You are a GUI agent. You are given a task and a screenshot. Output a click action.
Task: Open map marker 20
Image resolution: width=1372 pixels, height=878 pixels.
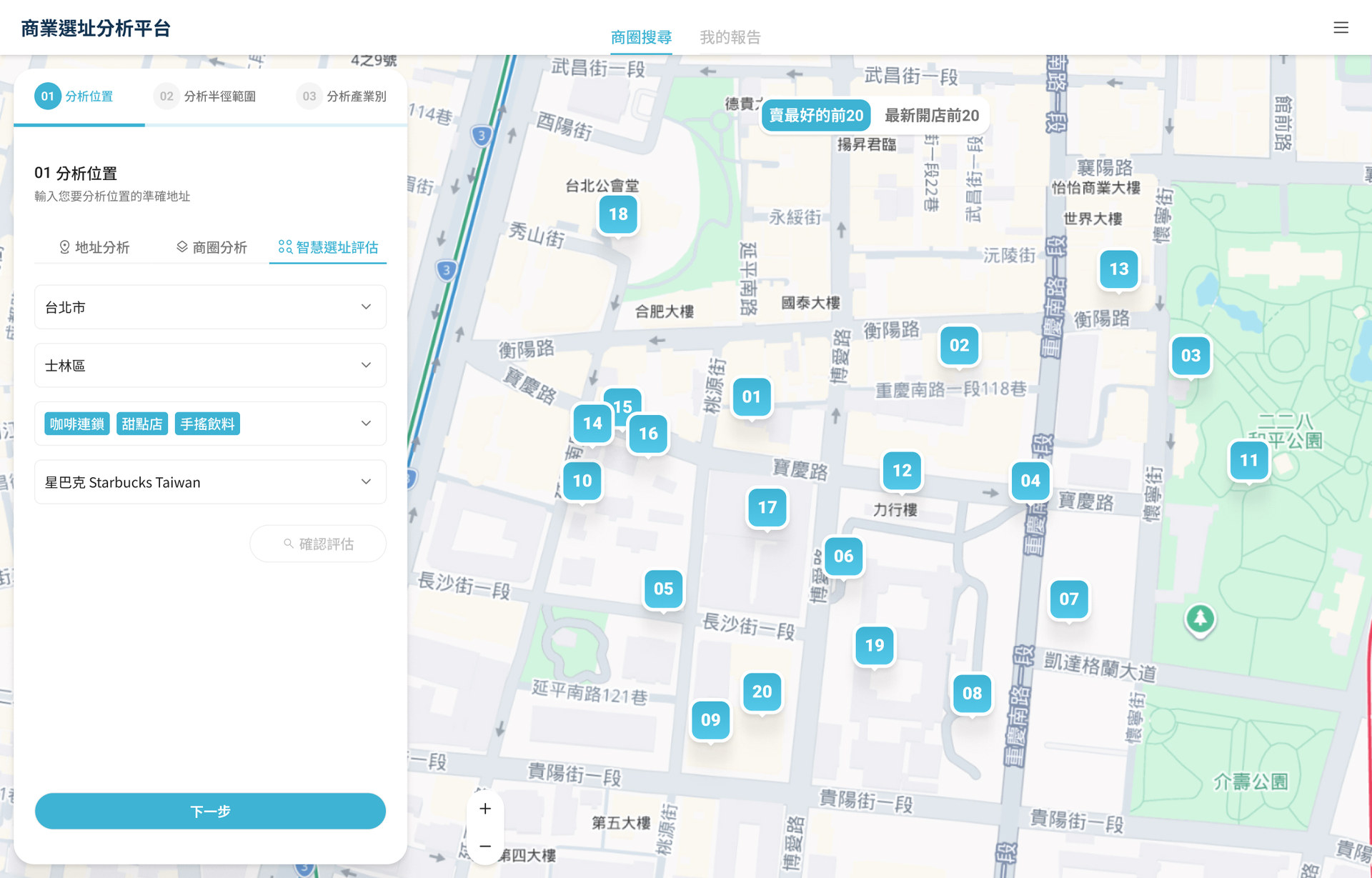pos(762,692)
